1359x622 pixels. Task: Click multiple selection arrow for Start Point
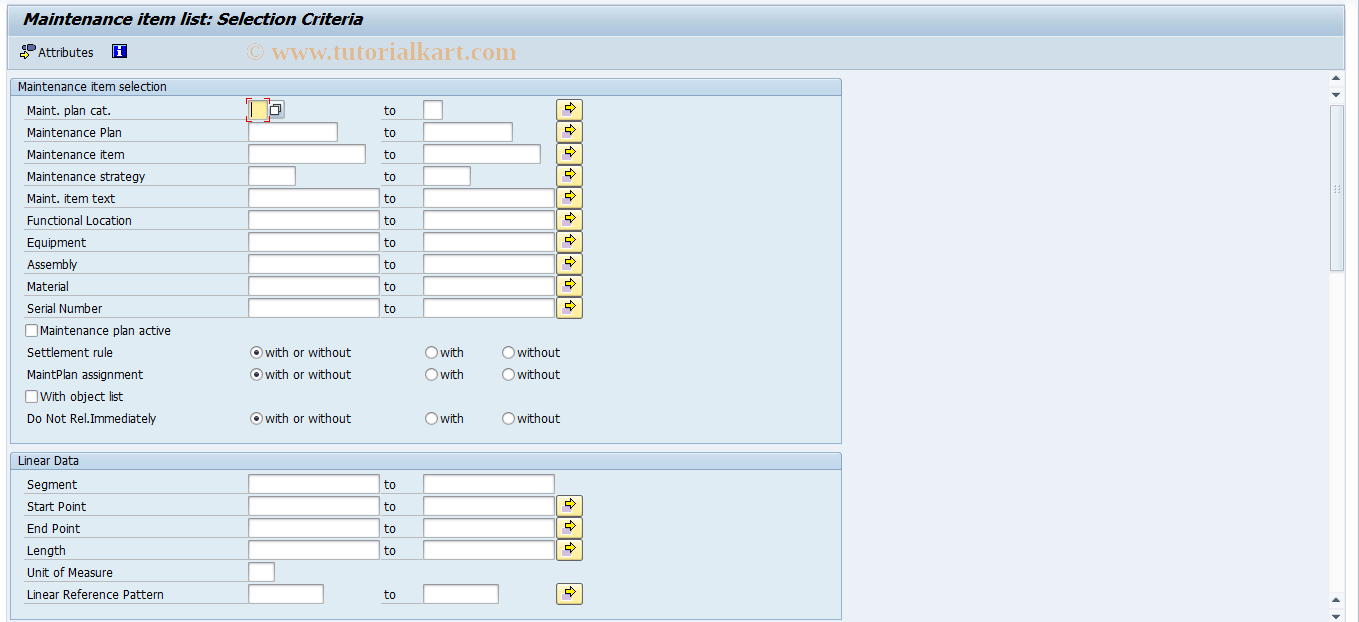(x=569, y=505)
